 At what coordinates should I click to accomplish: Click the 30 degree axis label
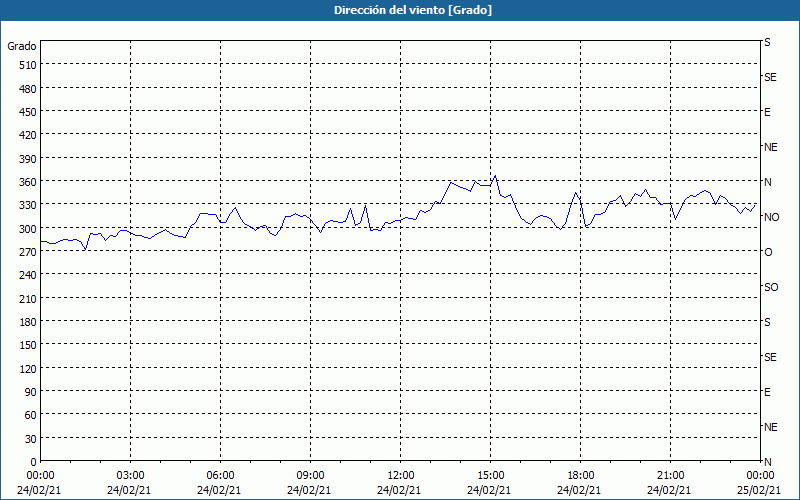[x=31, y=439]
